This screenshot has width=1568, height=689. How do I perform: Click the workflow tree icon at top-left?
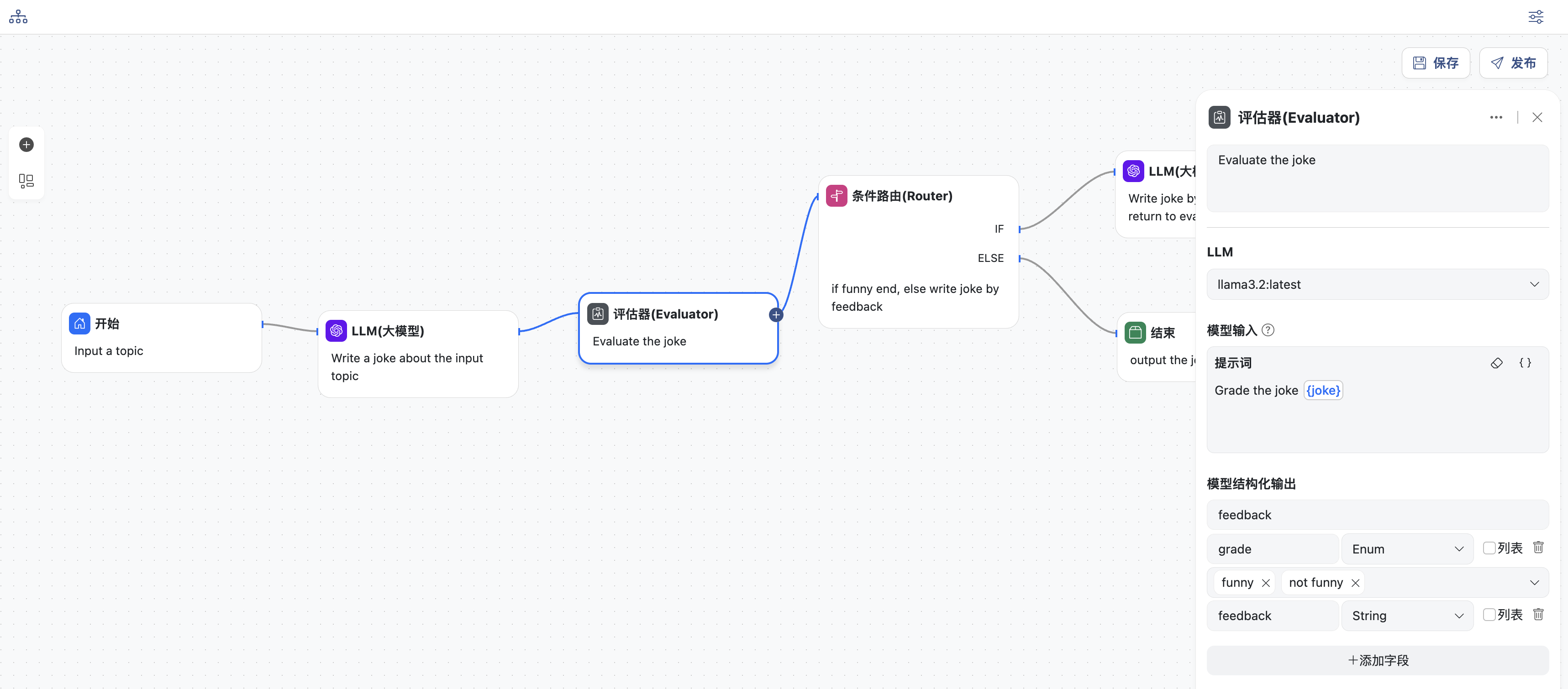[x=18, y=16]
